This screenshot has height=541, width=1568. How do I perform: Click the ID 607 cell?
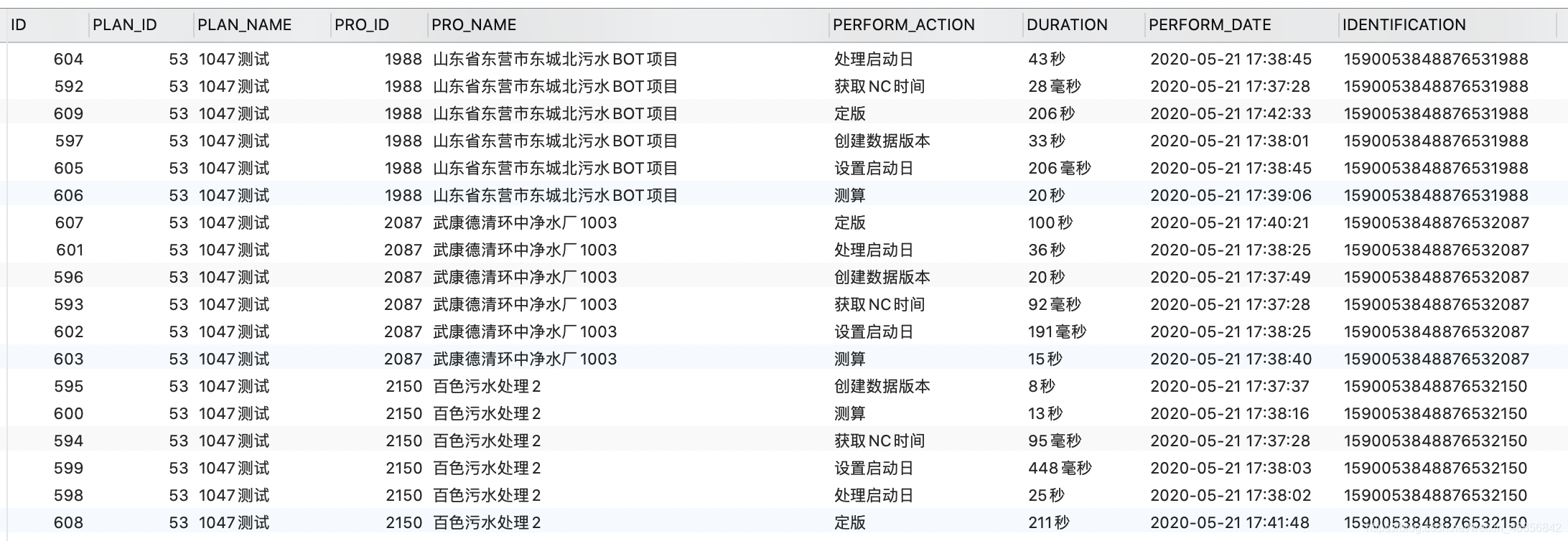pos(69,223)
